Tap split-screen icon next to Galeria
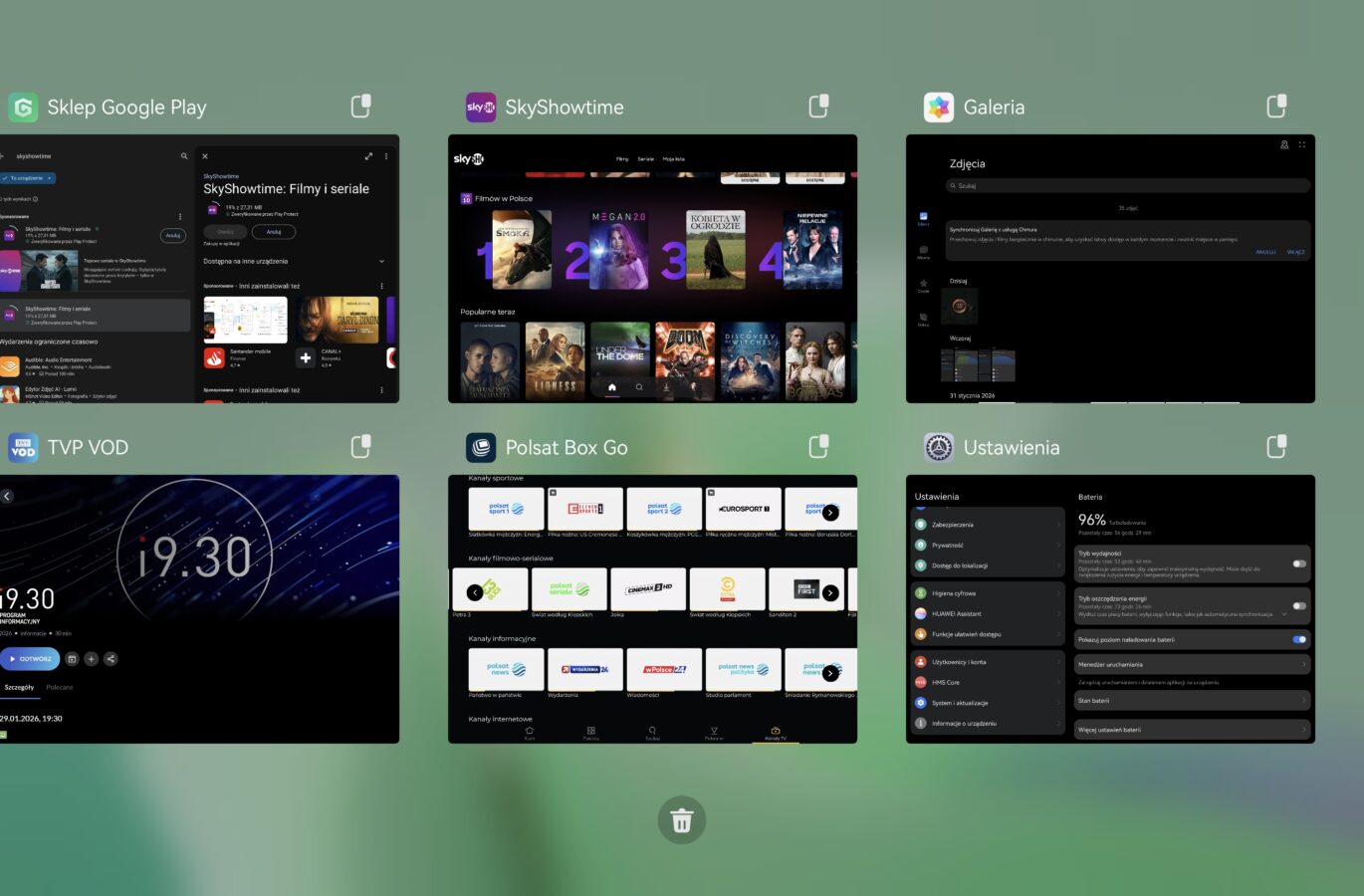Screen dimensions: 1364x896 click(1276, 106)
